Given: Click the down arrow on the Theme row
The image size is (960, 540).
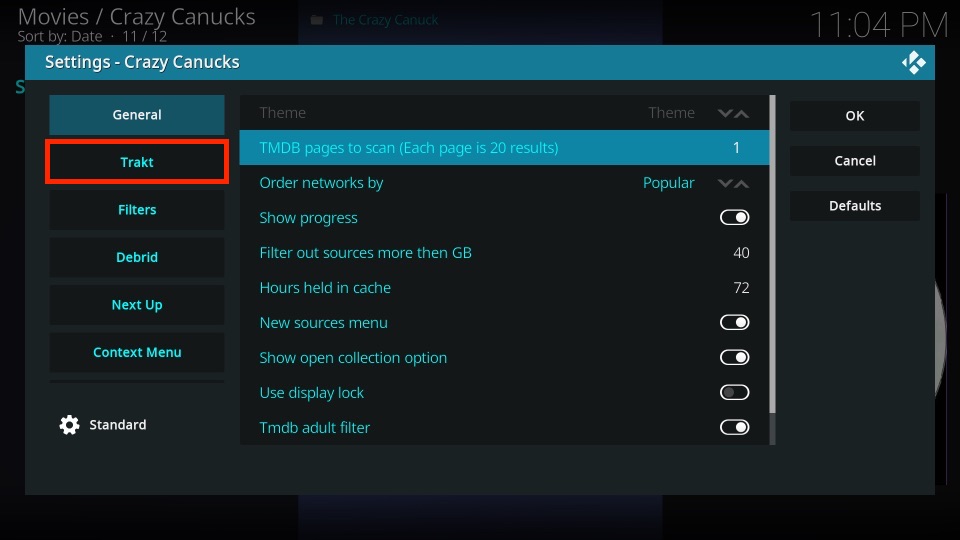Looking at the screenshot, I should pos(725,113).
